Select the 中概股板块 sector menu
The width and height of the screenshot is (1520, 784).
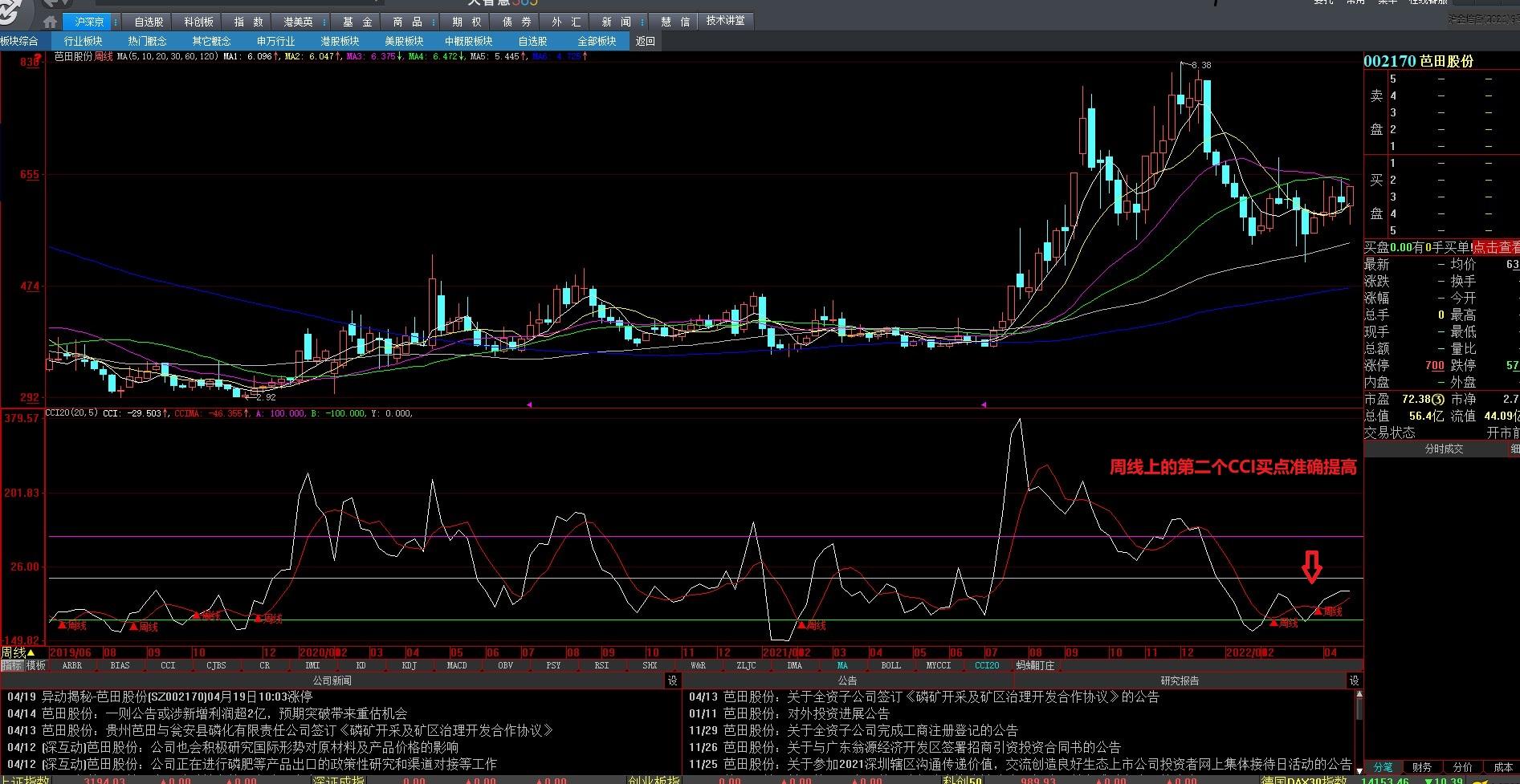tap(468, 41)
